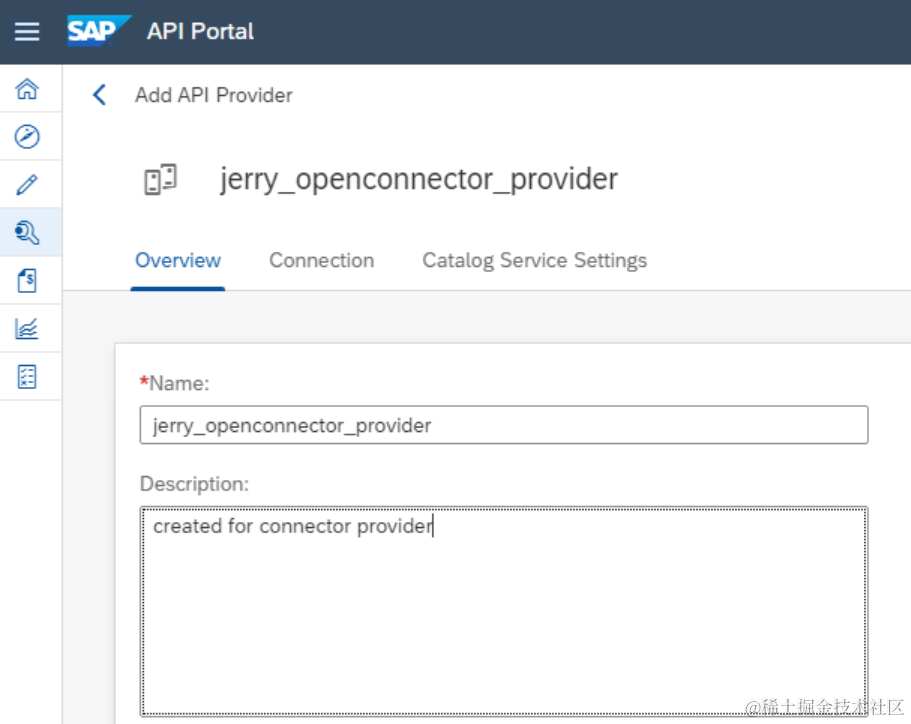Click the SAP logo
911x724 pixels.
tap(98, 31)
